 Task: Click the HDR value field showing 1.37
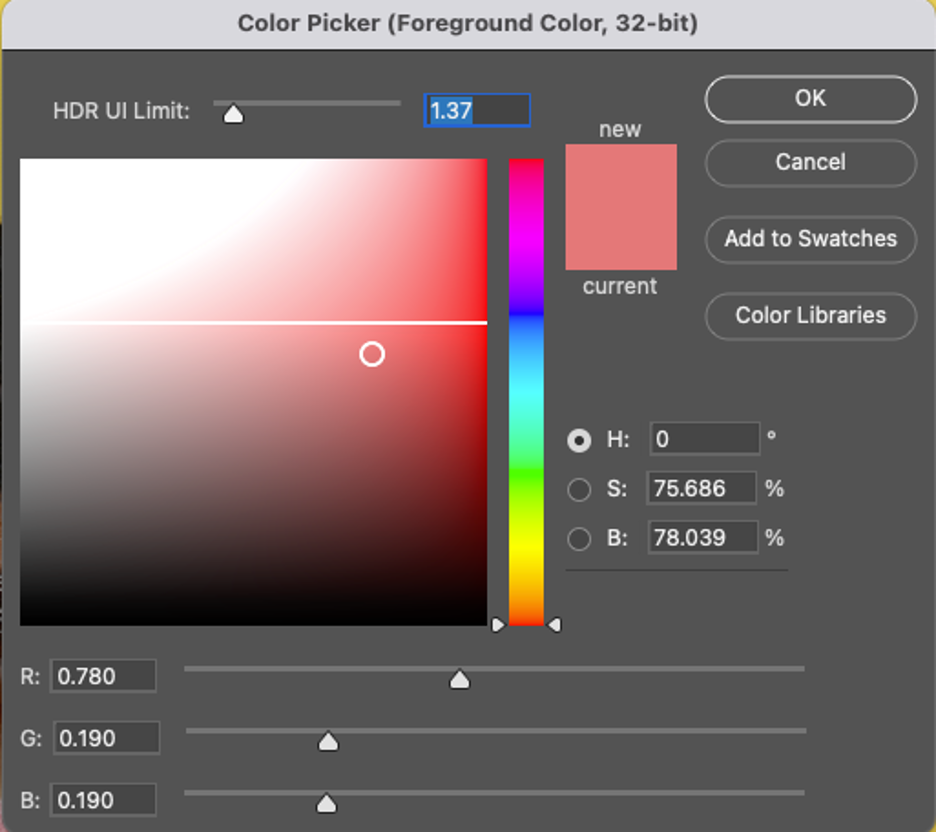477,111
